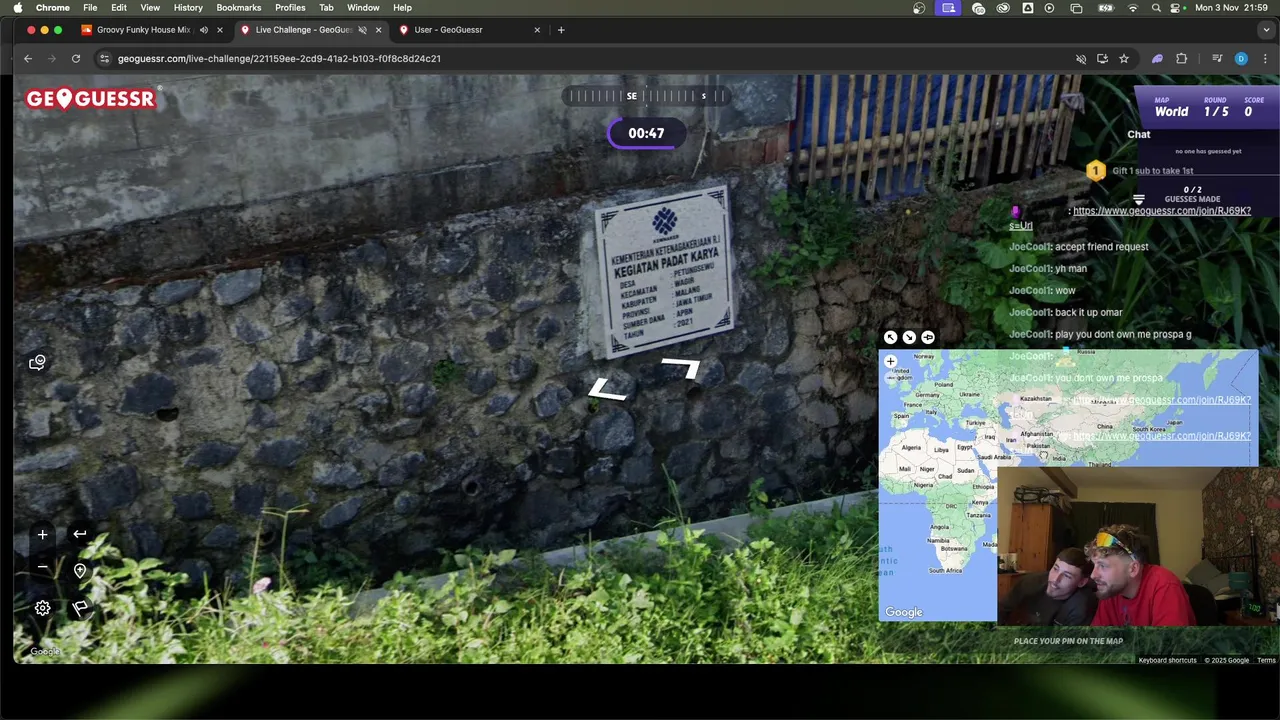This screenshot has width=1280, height=720.
Task: Open Chrome three-dot menu
Action: click(1264, 59)
